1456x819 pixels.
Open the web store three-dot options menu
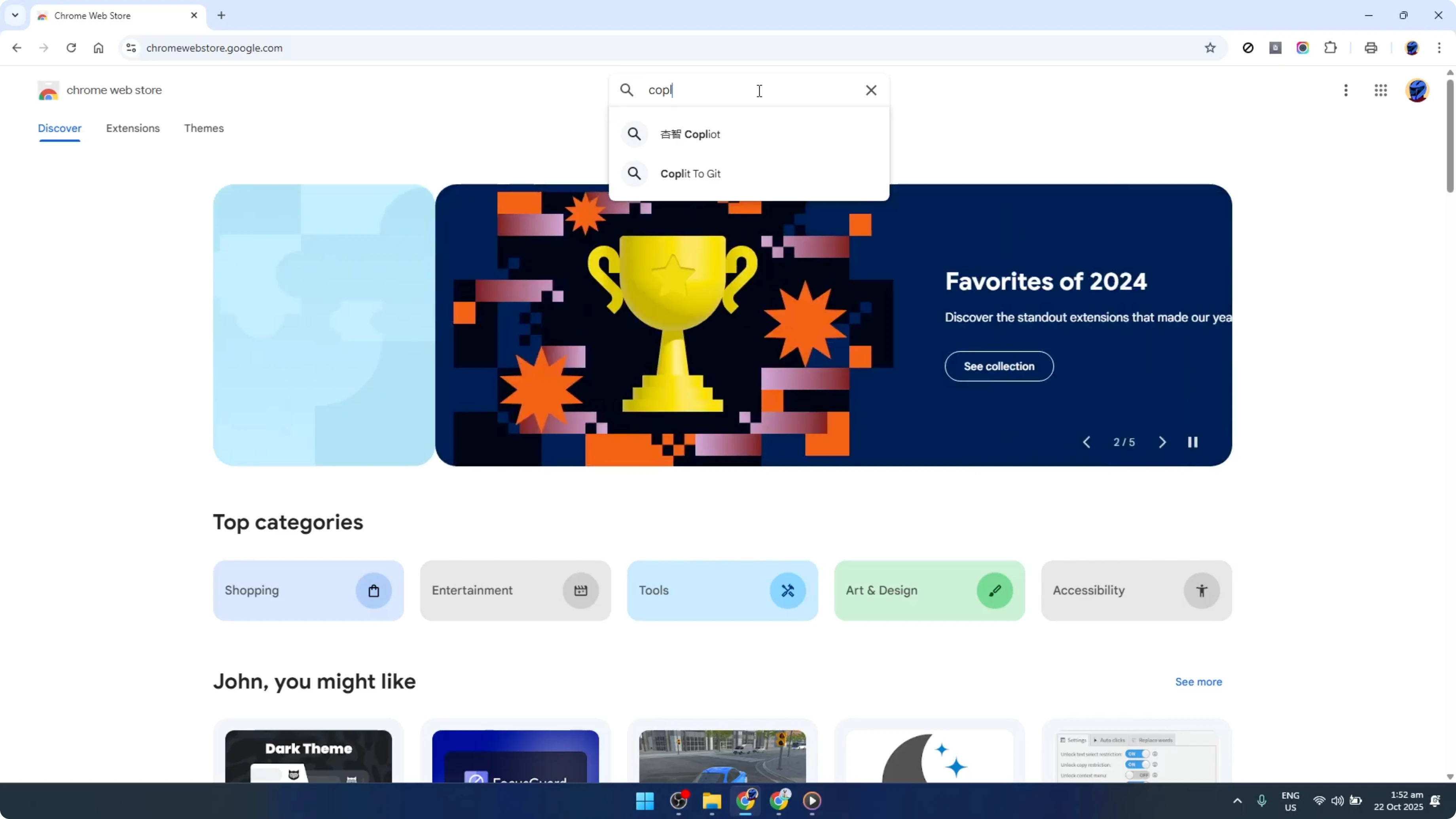[1346, 91]
